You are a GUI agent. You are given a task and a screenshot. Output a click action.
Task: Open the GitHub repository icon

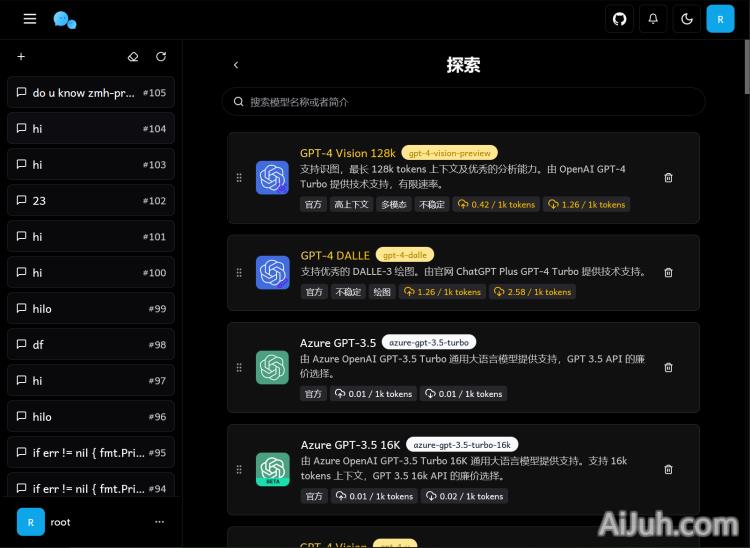click(x=619, y=19)
